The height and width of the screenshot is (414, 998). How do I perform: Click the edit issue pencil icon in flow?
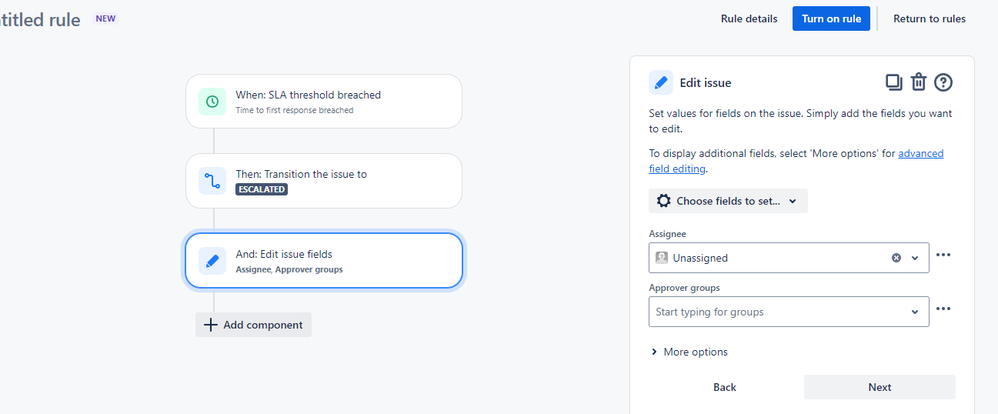pyautogui.click(x=212, y=261)
